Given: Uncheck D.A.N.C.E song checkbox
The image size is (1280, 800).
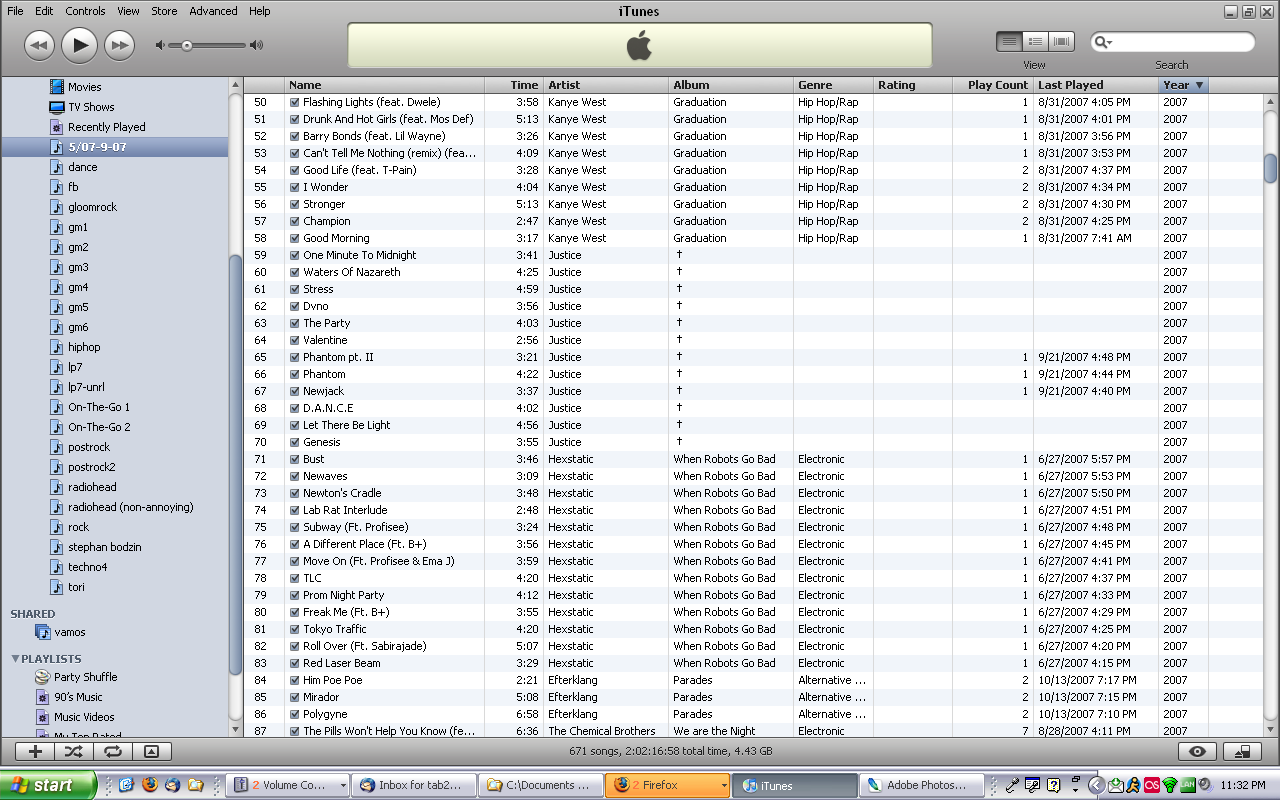Looking at the screenshot, I should [295, 408].
